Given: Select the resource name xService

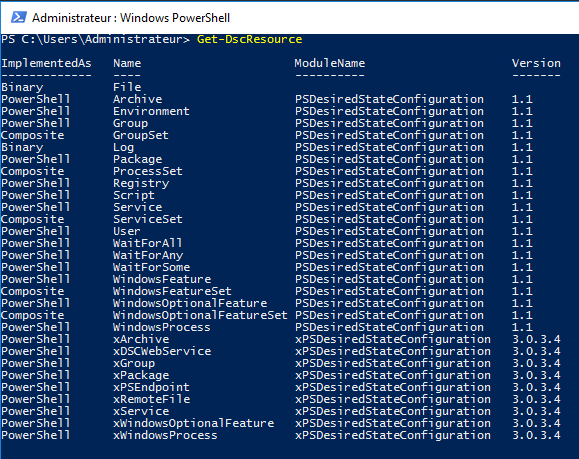Looking at the screenshot, I should tap(141, 411).
